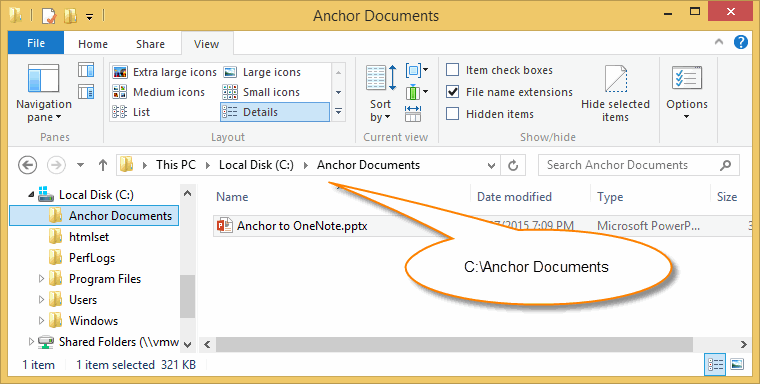The height and width of the screenshot is (384, 760).
Task: Click New folder quick access icon
Action: 71,16
